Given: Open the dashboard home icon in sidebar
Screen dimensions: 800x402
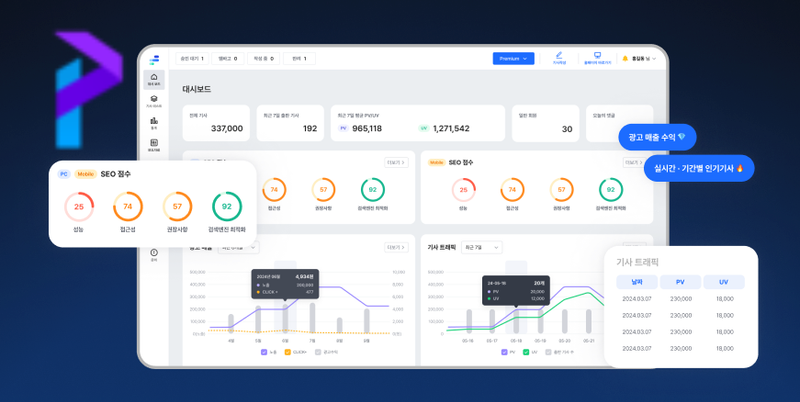Looking at the screenshot, I should [154, 78].
